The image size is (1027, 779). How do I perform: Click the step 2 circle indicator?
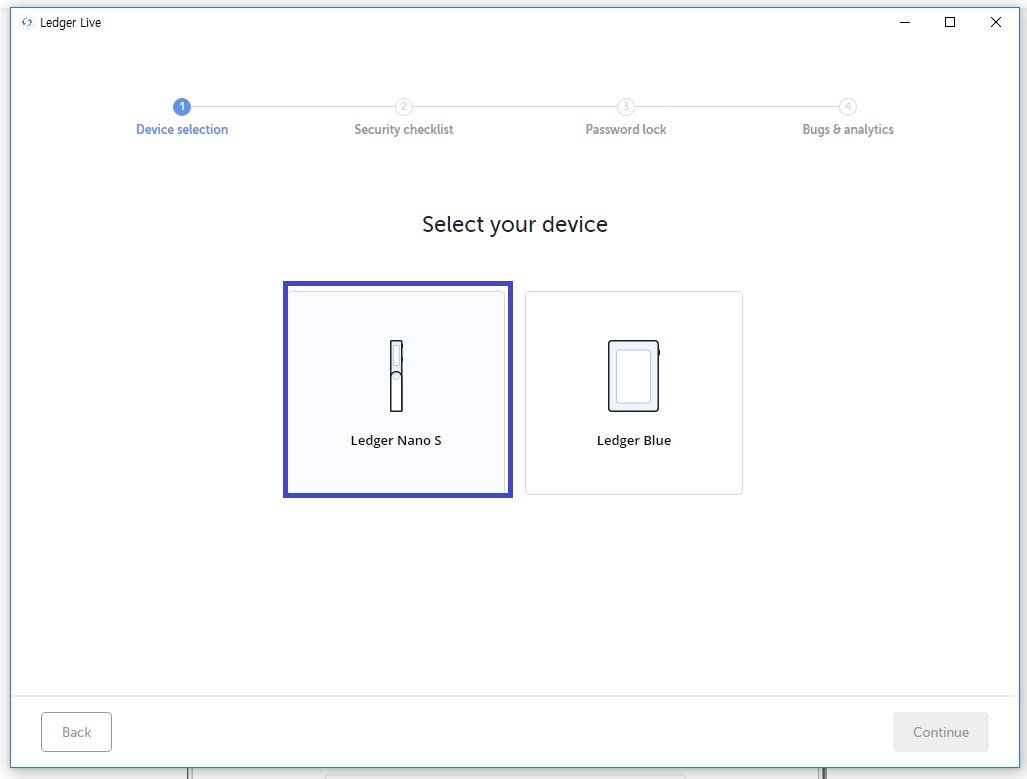click(x=403, y=106)
